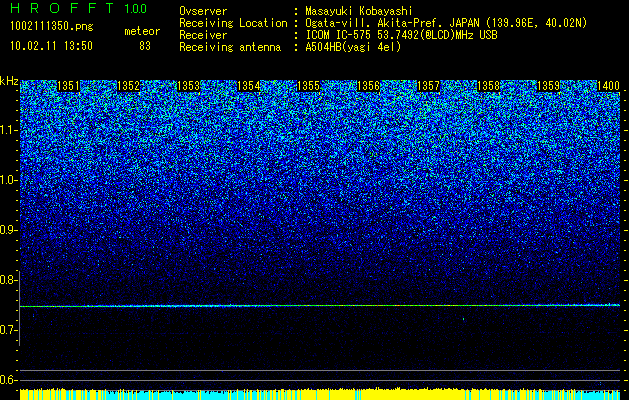Click the 1351 time marker
The width and height of the screenshot is (629, 400).
(69, 86)
